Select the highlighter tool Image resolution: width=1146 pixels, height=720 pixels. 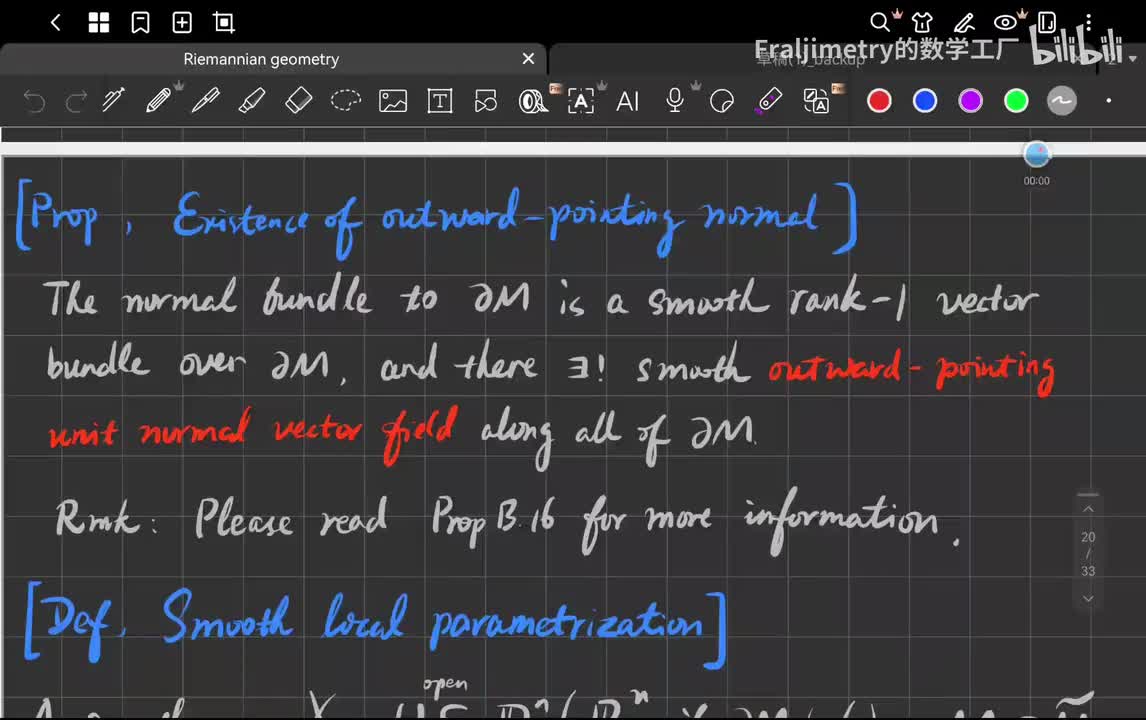pos(252,100)
